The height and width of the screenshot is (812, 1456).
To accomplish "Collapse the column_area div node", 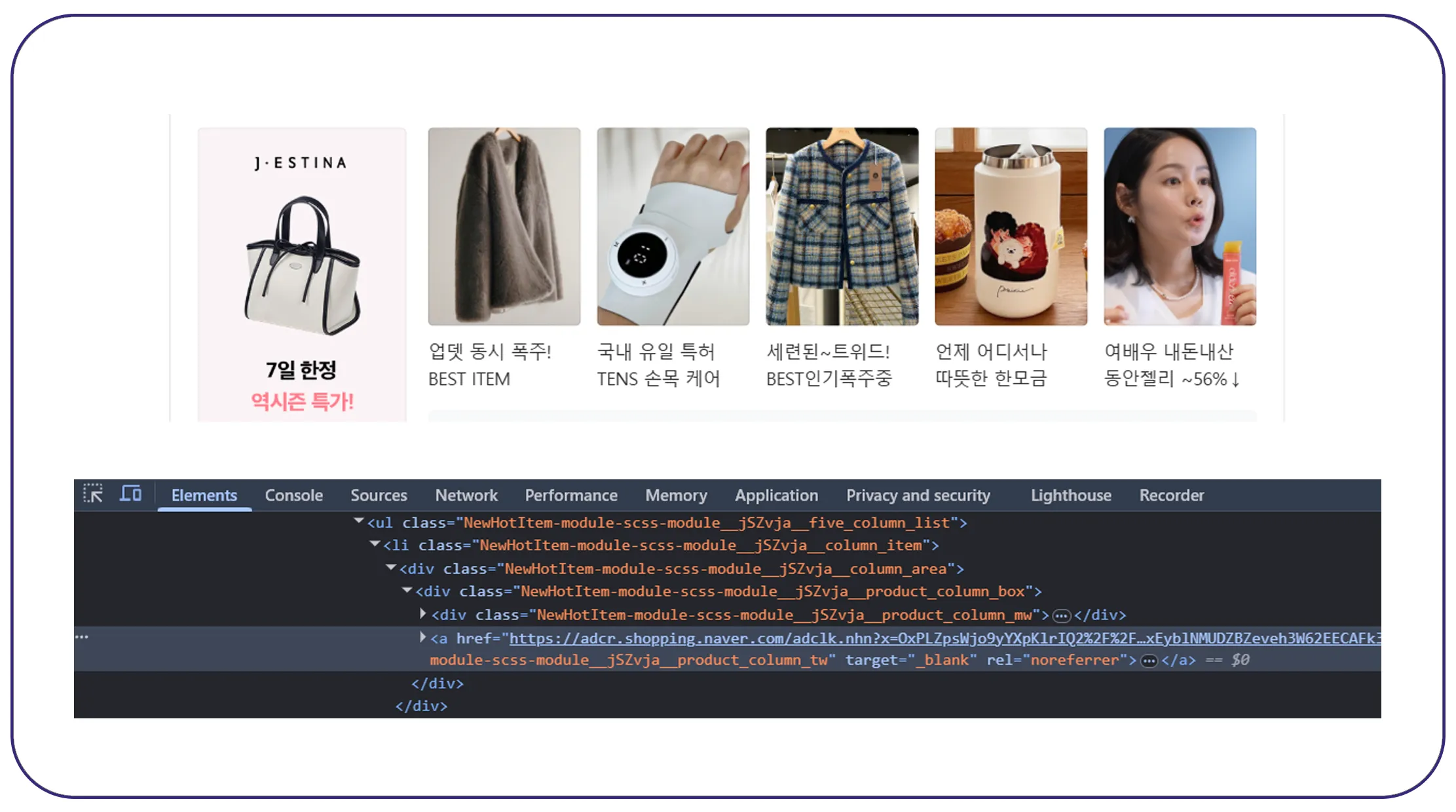I will click(391, 567).
